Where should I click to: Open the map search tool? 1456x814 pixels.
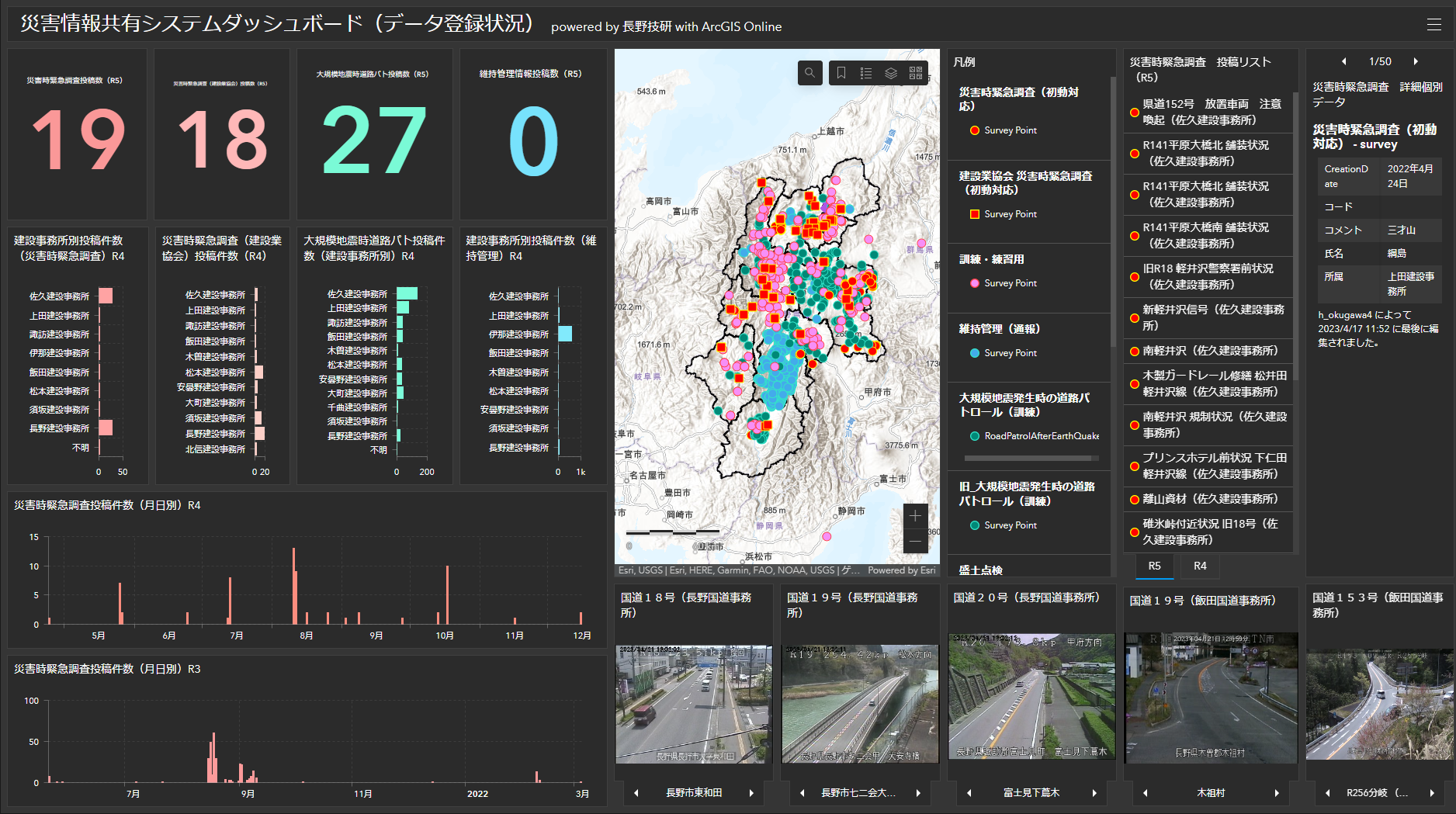pyautogui.click(x=809, y=73)
